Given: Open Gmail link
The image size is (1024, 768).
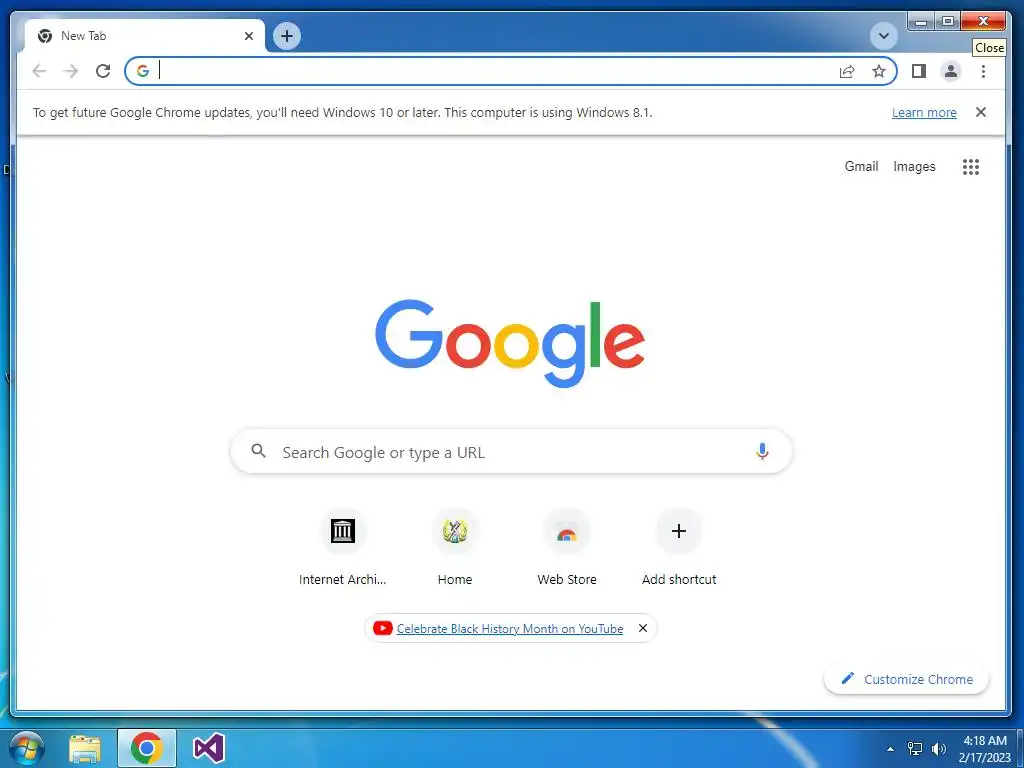Looking at the screenshot, I should [x=861, y=167].
